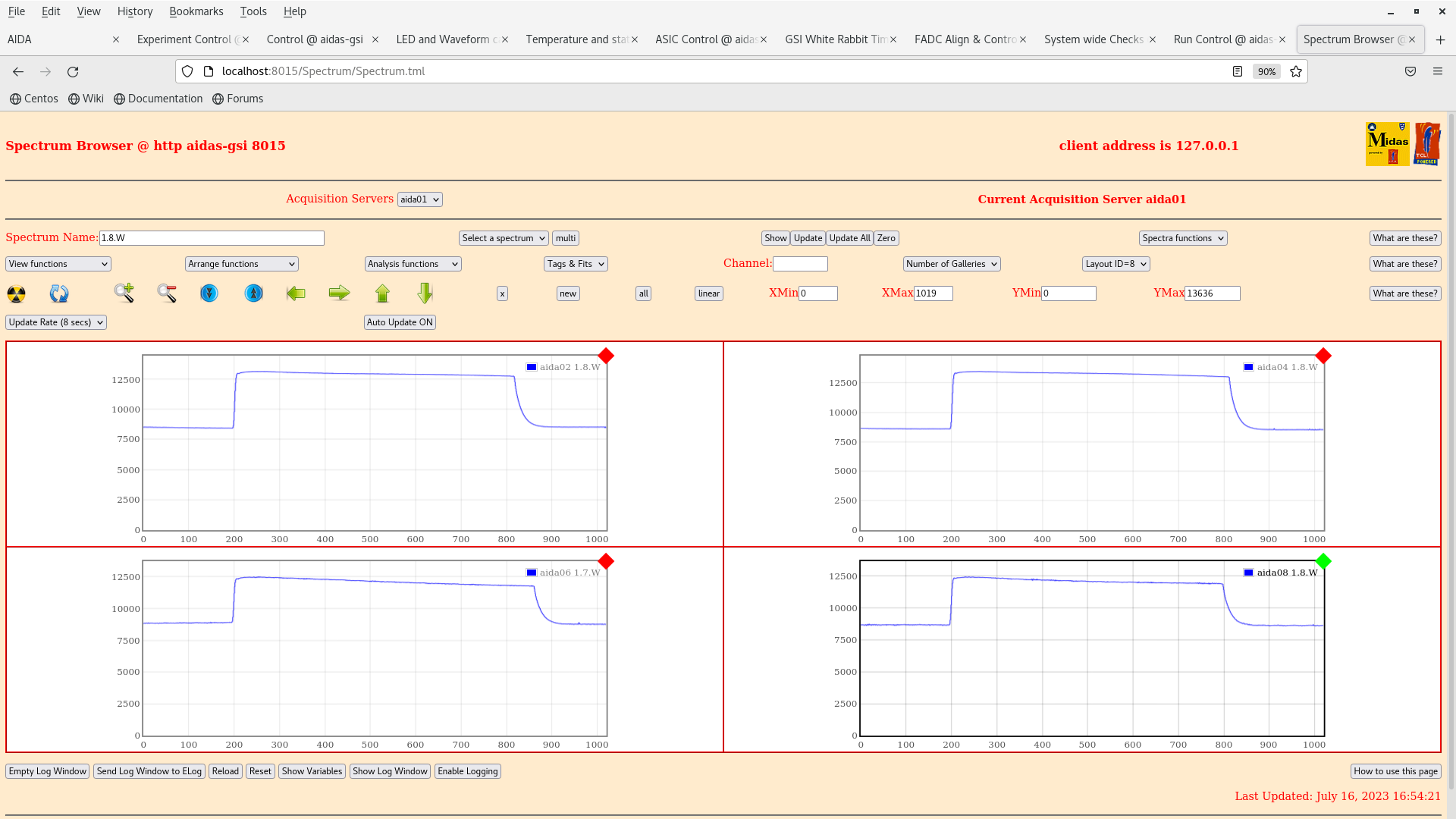Click the yellow radiation hazard icon
Viewport: 1456px width, 819px height.
point(16,293)
